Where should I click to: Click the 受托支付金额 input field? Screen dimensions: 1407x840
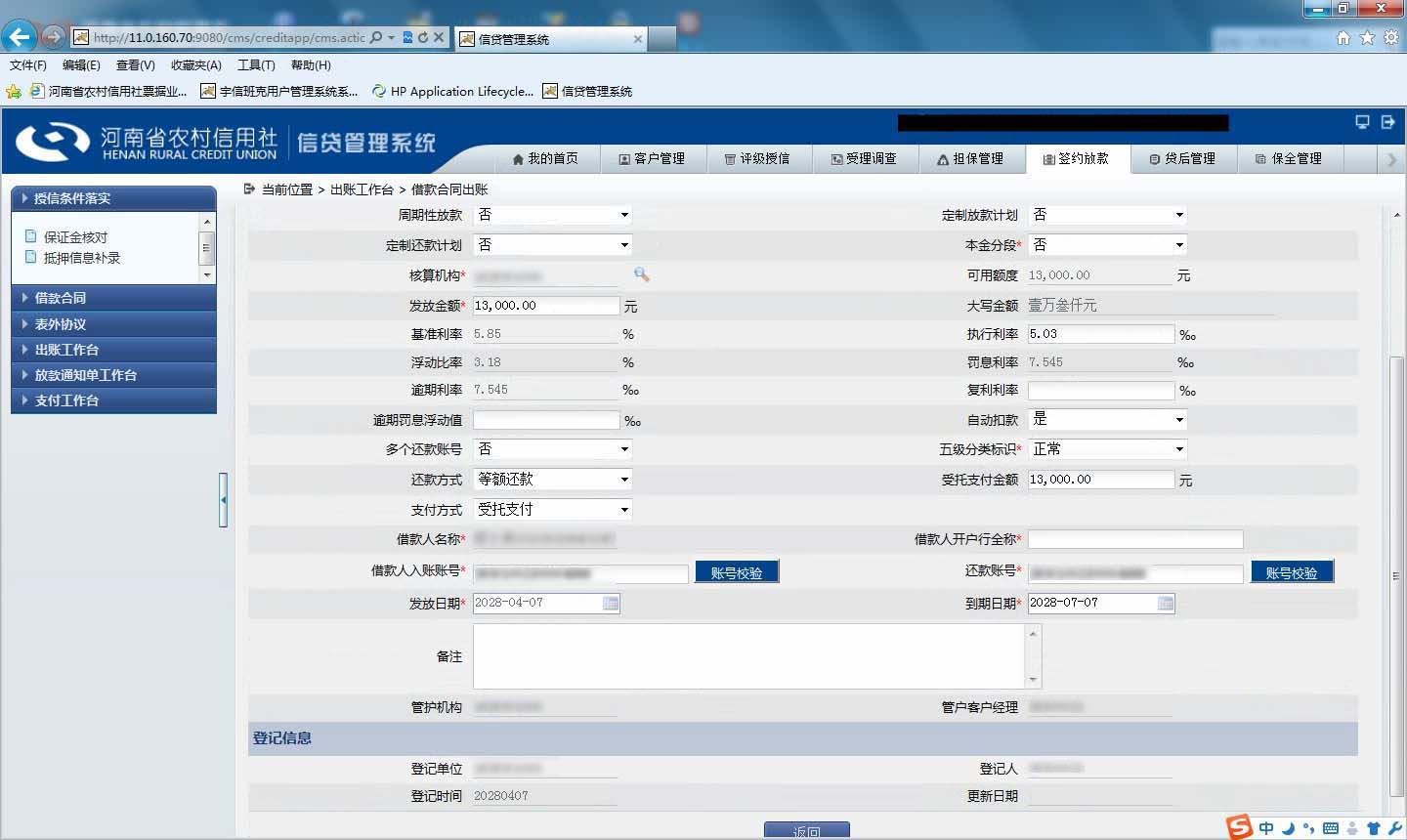(x=1101, y=480)
